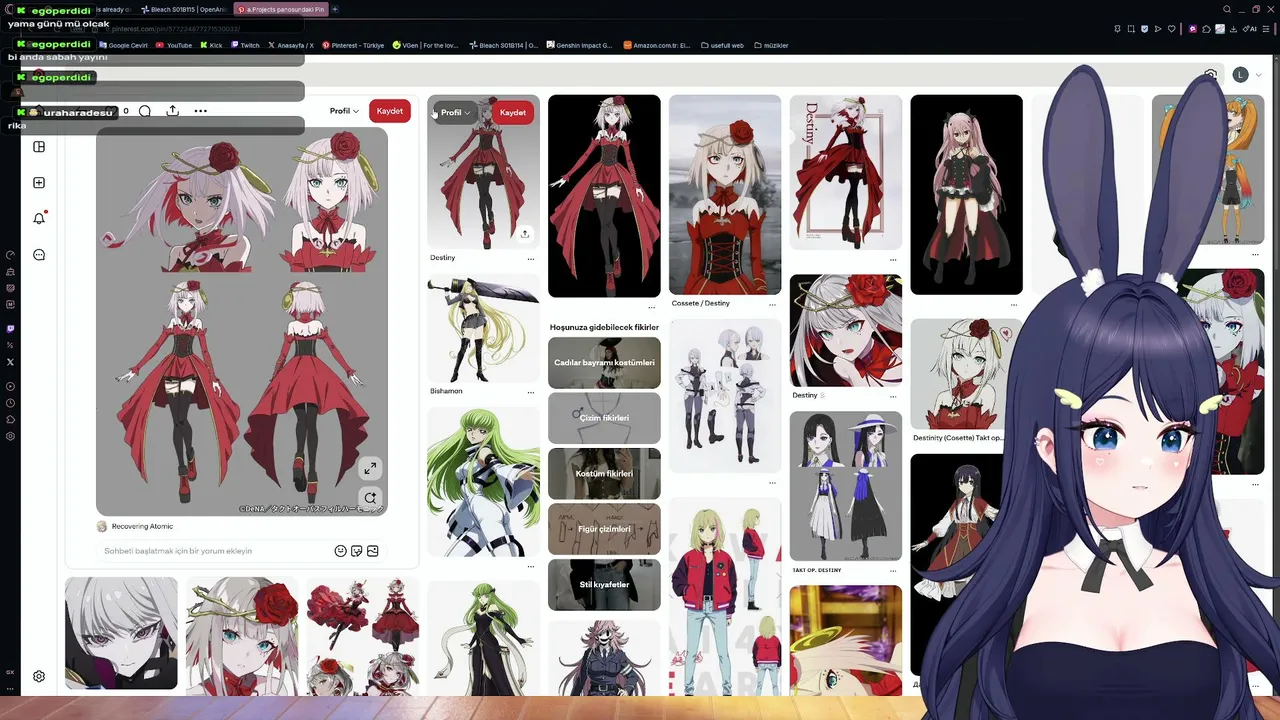
Task: Open VGen bookmark
Action: (x=426, y=45)
